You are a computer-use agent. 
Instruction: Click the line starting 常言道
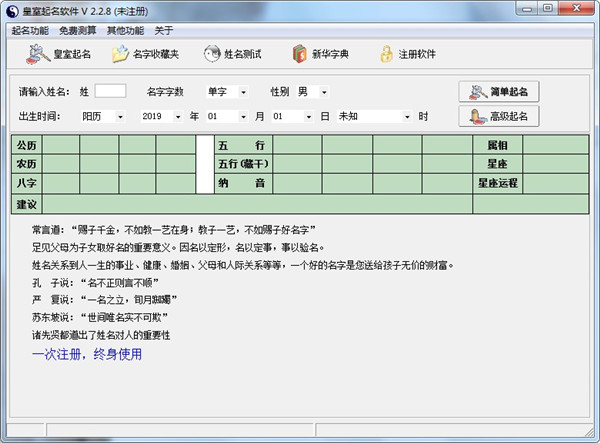pyautogui.click(x=174, y=230)
